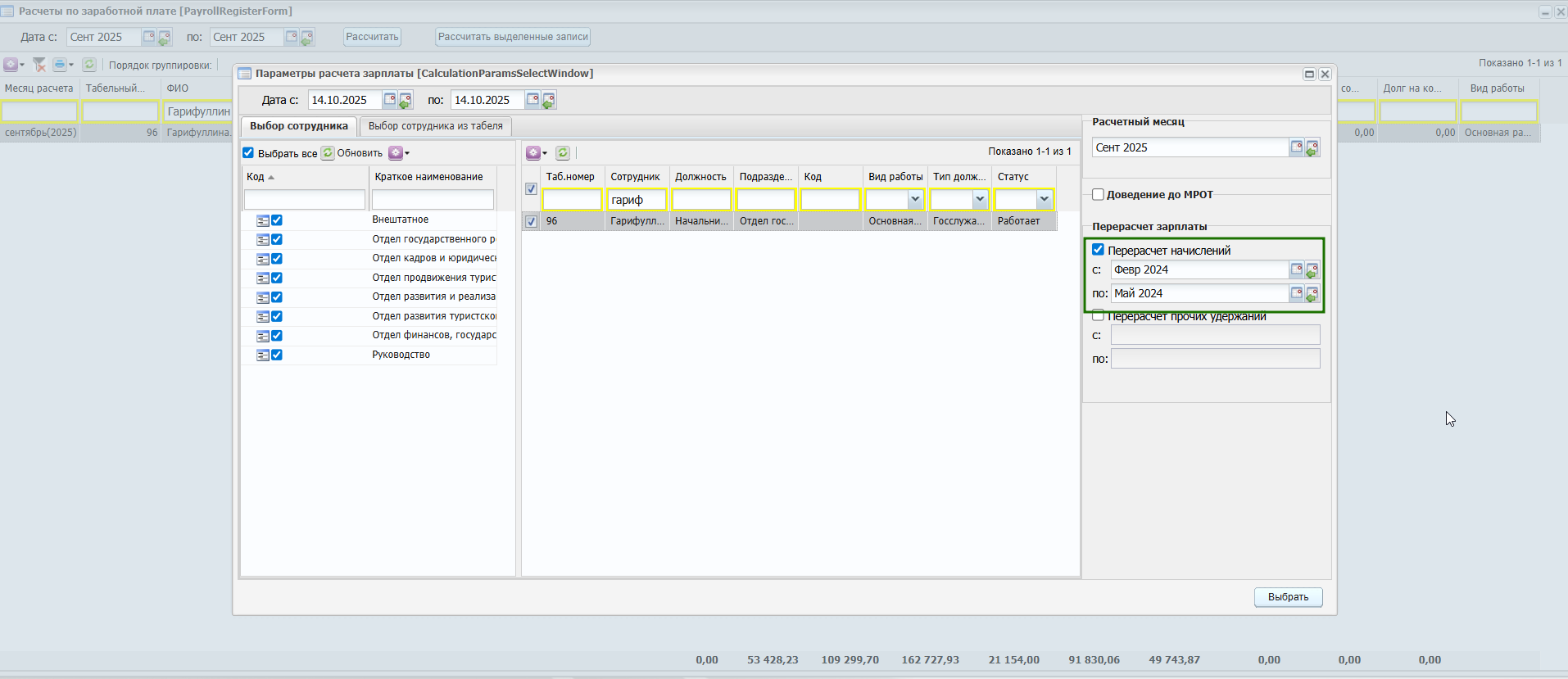The height and width of the screenshot is (679, 1568).
Task: Click the 'Рассчитать' button in main window
Action: click(372, 37)
